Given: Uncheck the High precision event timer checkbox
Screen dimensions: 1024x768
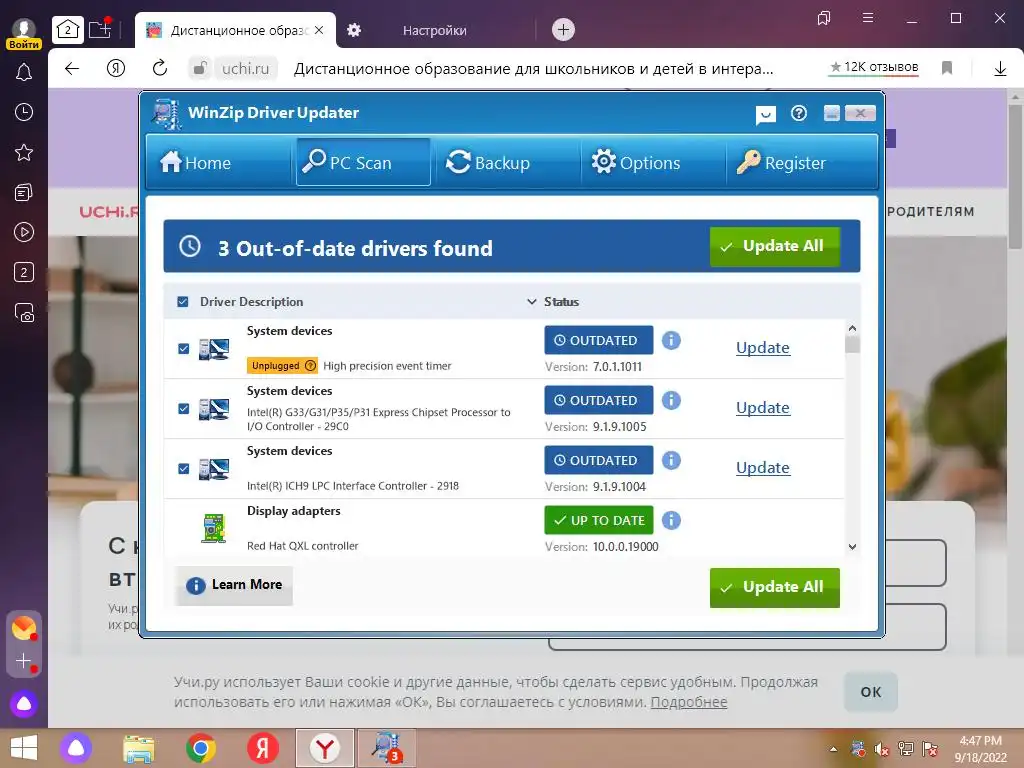Looking at the screenshot, I should (184, 348).
